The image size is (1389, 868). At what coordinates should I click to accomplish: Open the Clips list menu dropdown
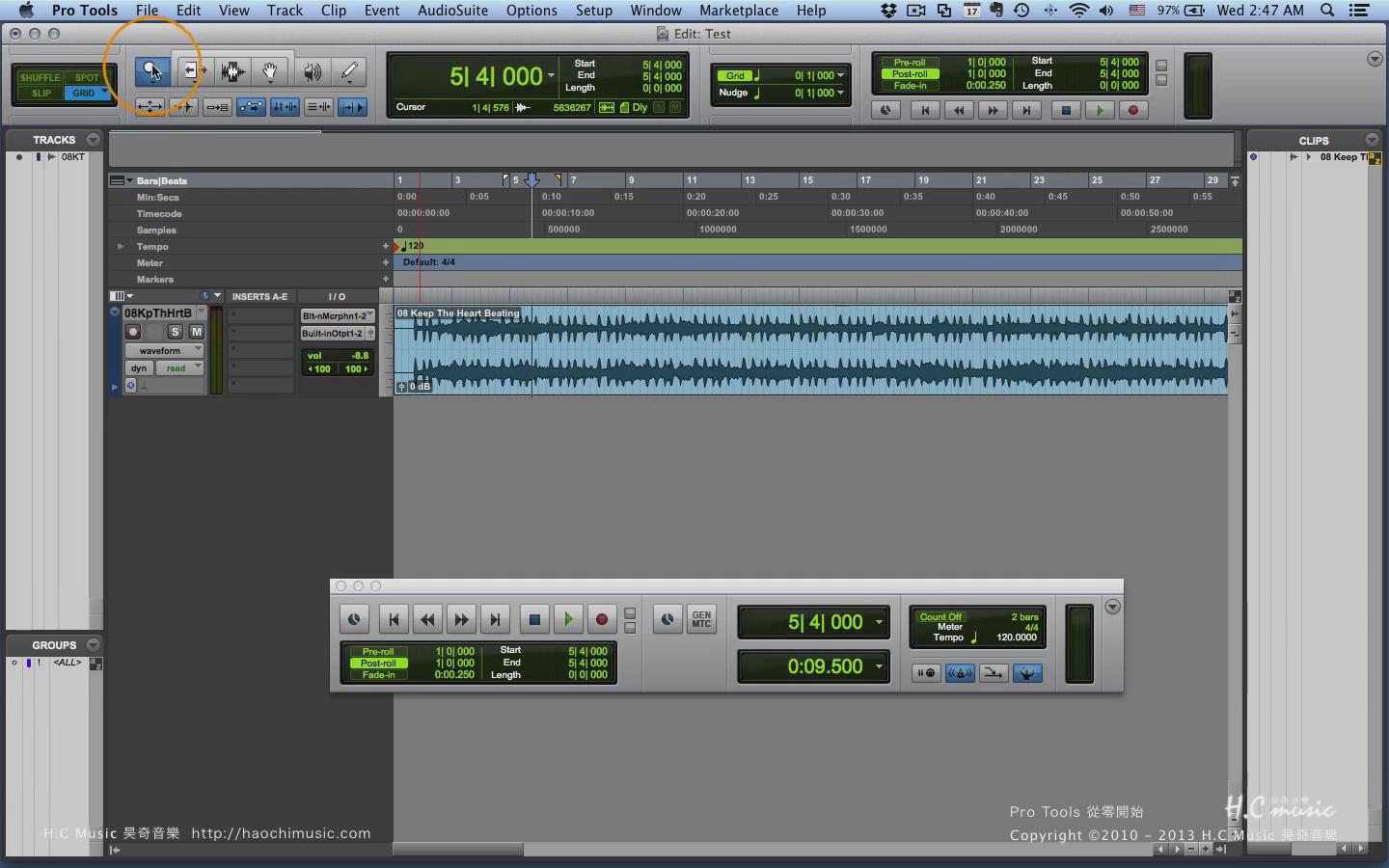coord(1372,140)
